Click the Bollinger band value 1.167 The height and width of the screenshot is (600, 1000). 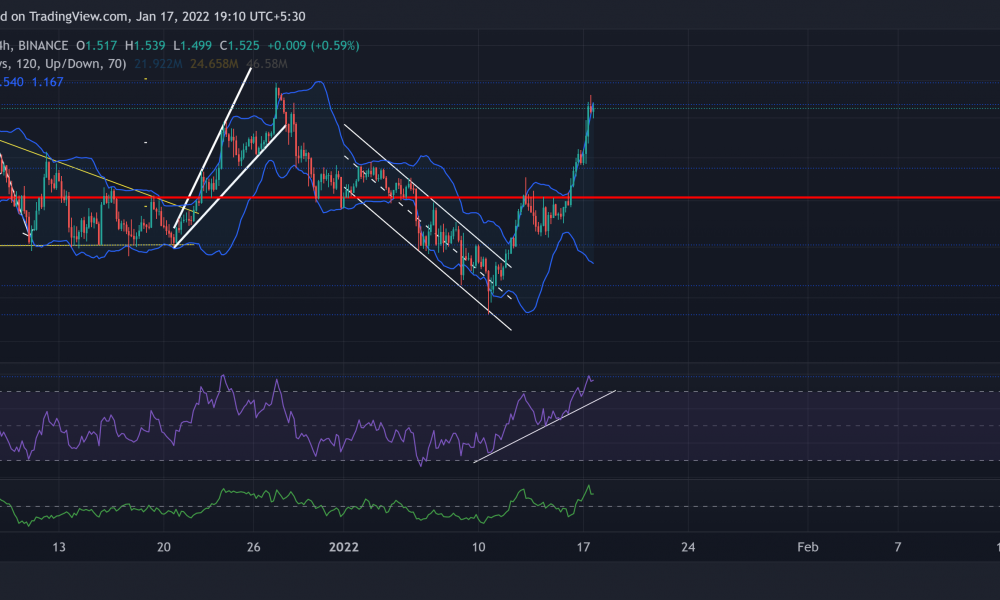[x=48, y=82]
